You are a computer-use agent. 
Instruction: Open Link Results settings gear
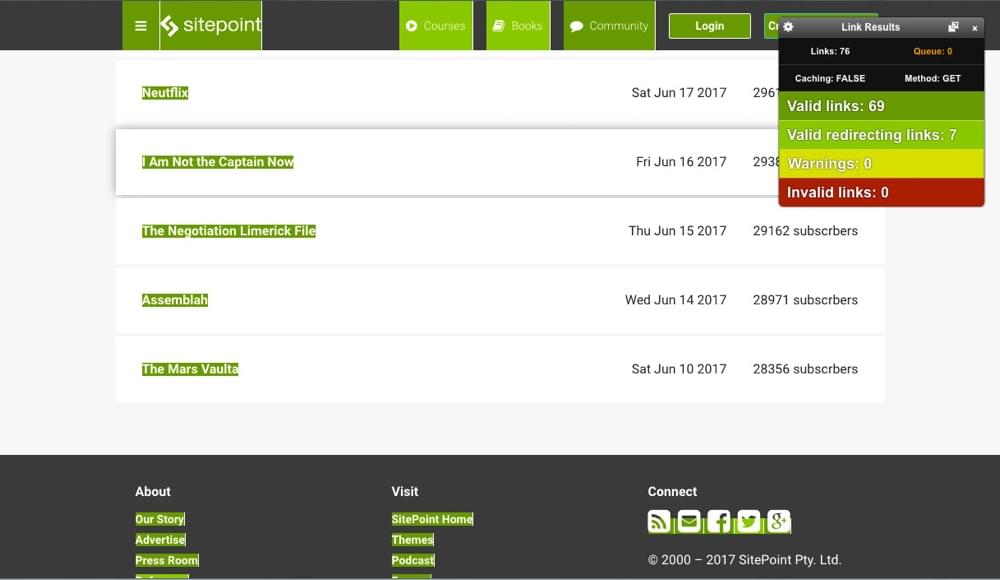tap(788, 27)
